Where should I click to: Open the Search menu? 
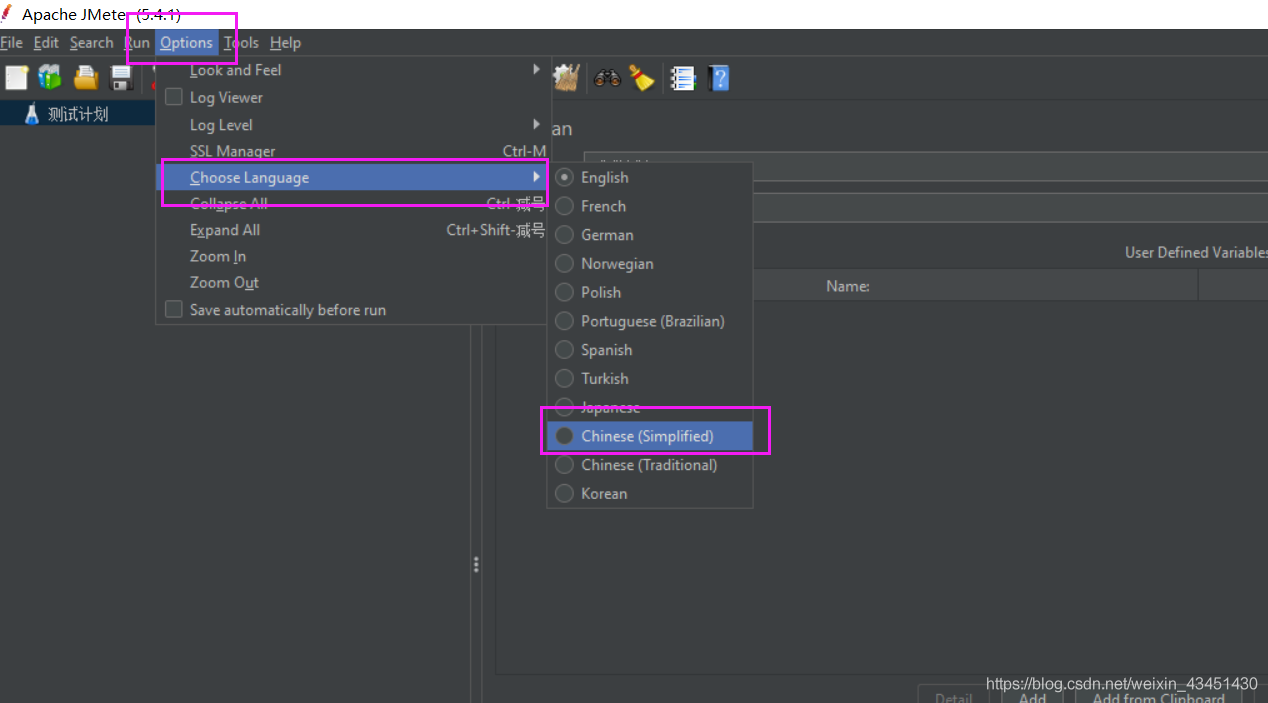click(x=91, y=43)
